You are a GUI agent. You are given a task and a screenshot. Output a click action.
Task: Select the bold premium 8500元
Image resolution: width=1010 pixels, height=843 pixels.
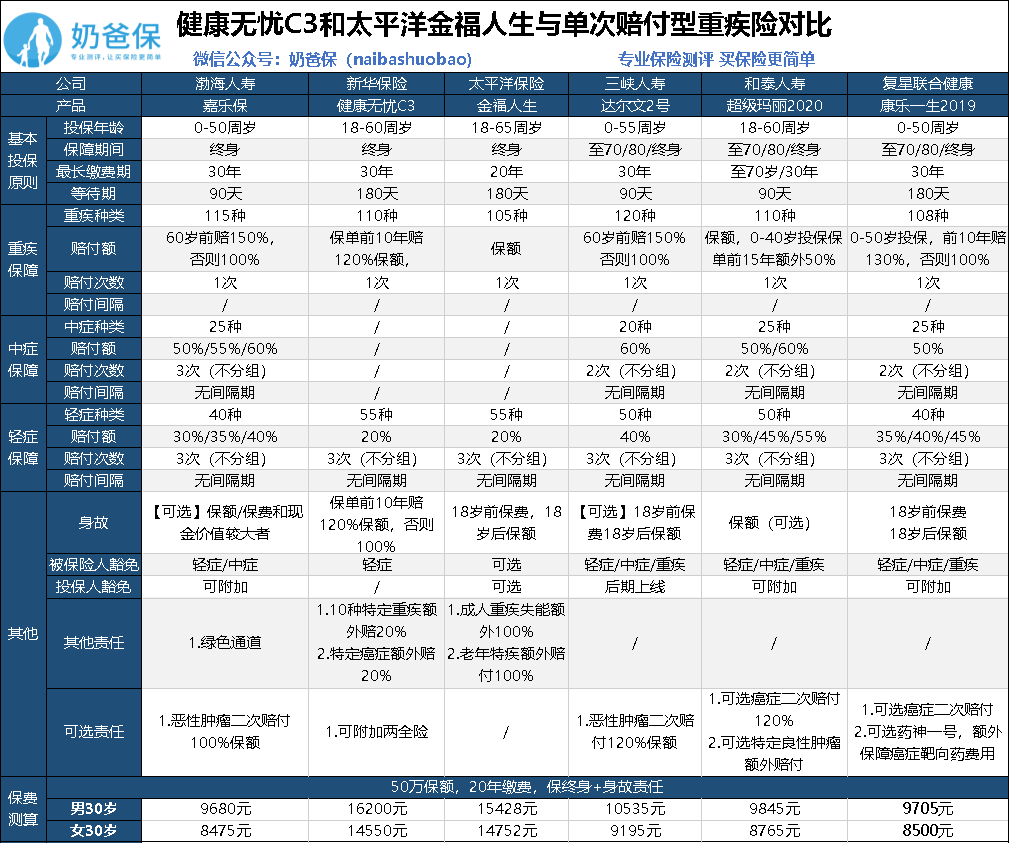pos(928,831)
